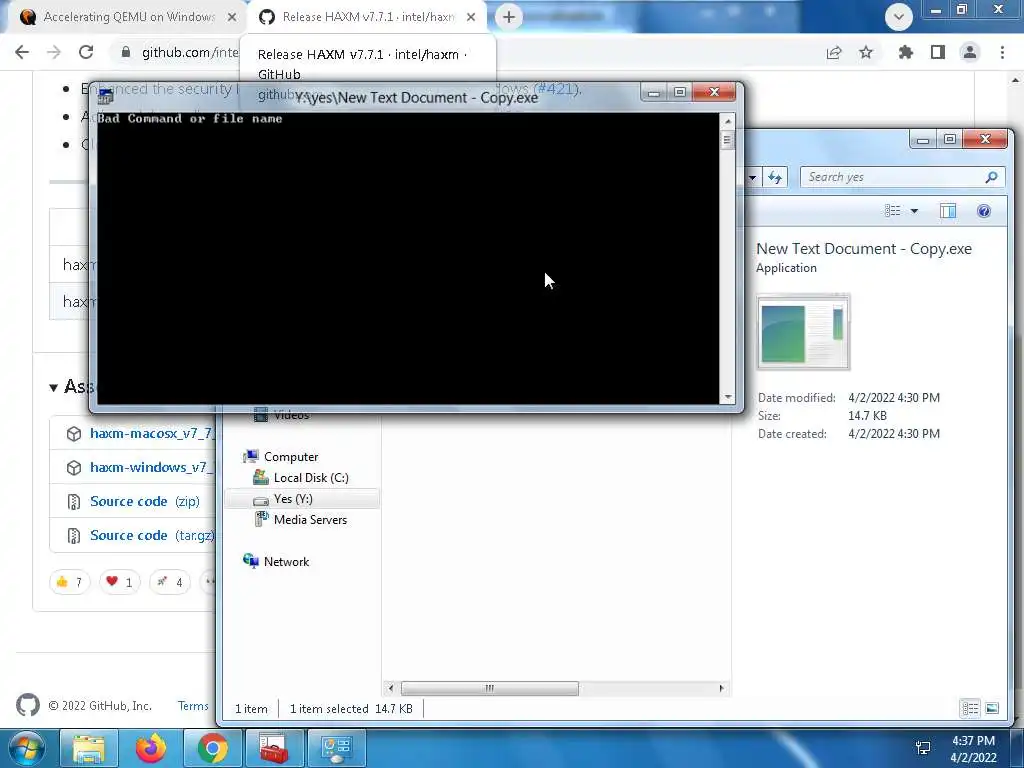
Task: Open Windows Explorer from taskbar
Action: tap(89, 748)
